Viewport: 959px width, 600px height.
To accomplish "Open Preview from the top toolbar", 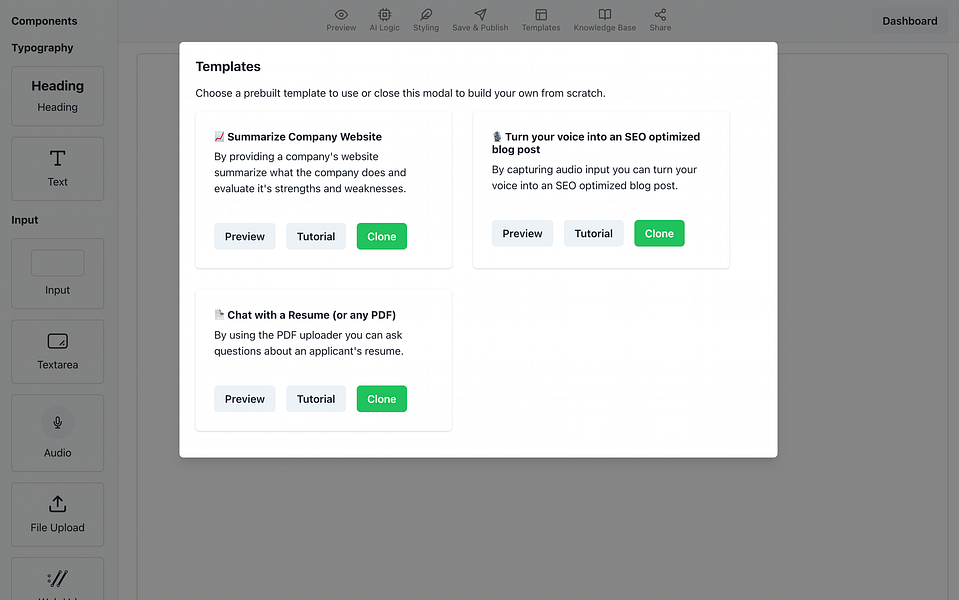I will click(x=341, y=20).
